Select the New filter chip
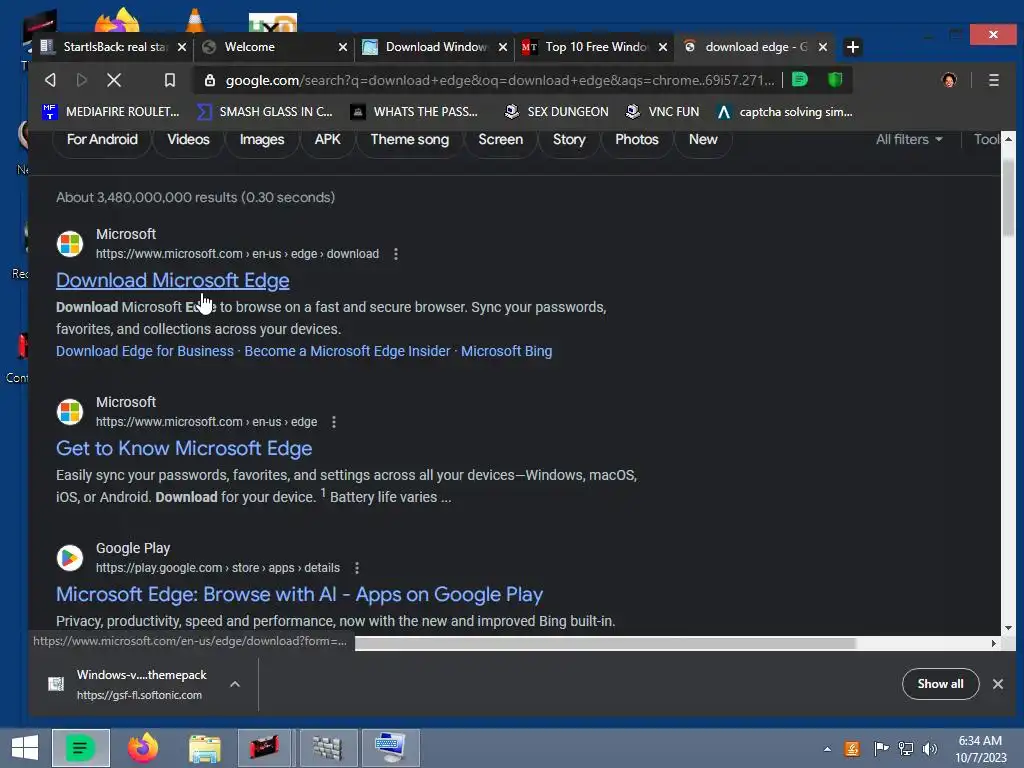The height and width of the screenshot is (768, 1024). 703,140
